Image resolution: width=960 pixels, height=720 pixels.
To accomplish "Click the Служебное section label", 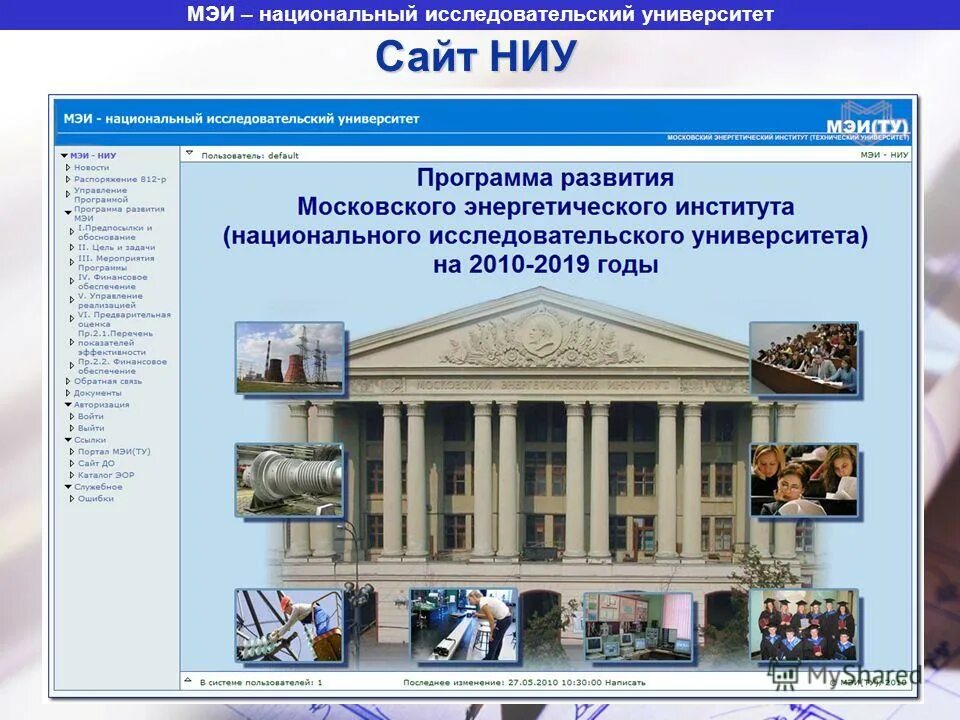I will click(99, 487).
